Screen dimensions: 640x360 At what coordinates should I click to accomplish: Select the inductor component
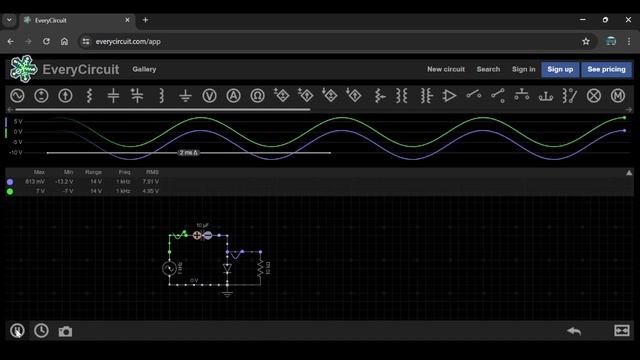pos(161,96)
